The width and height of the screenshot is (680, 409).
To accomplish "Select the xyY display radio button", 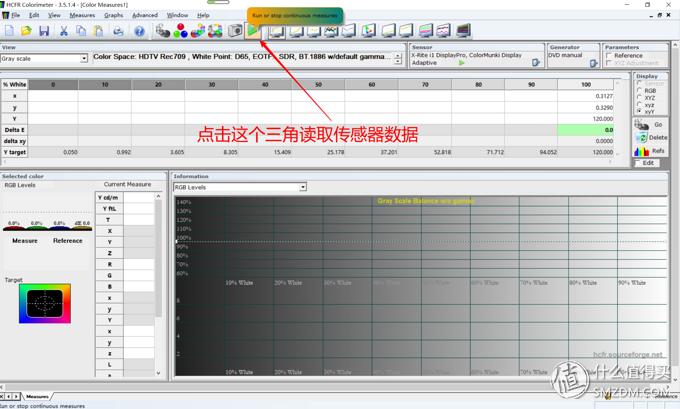I will click(x=639, y=111).
